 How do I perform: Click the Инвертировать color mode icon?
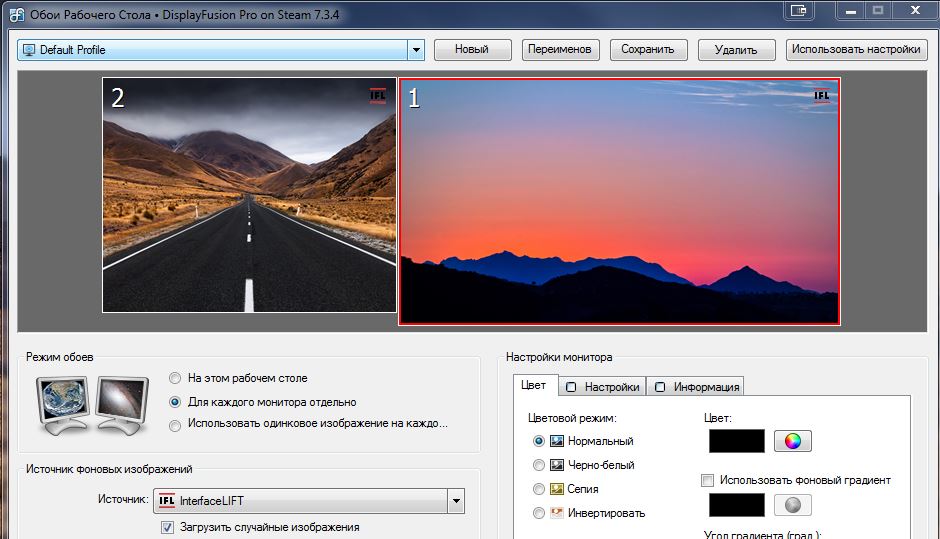tap(557, 513)
